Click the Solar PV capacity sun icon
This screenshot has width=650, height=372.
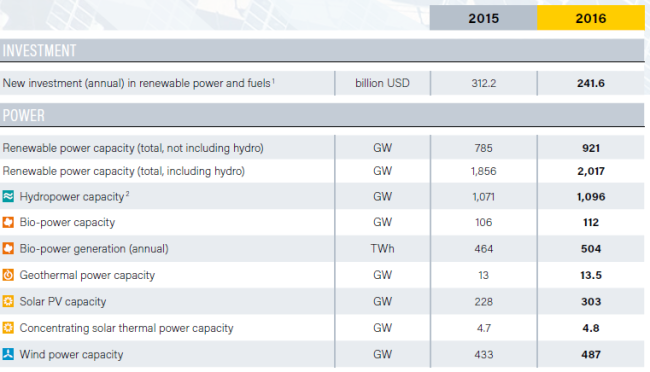[x=8, y=301]
